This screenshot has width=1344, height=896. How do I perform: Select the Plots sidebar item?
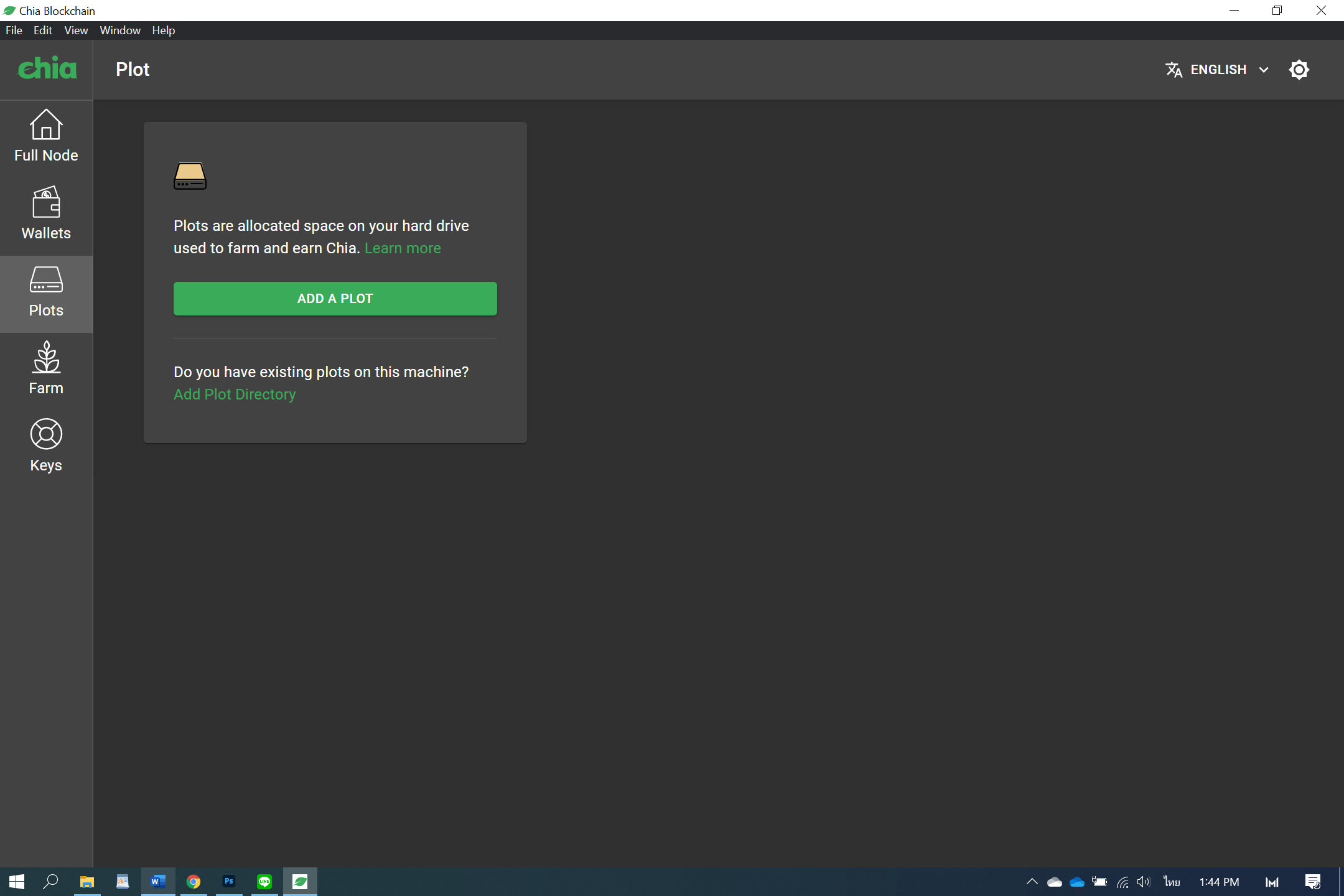click(46, 293)
